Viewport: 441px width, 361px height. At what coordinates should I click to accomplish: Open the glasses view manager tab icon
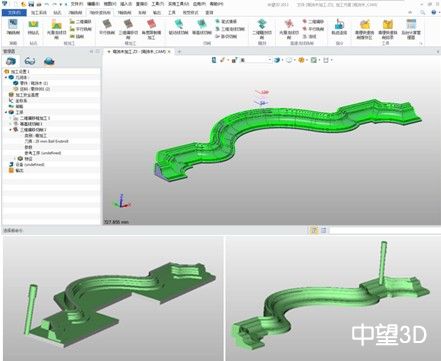[30, 61]
